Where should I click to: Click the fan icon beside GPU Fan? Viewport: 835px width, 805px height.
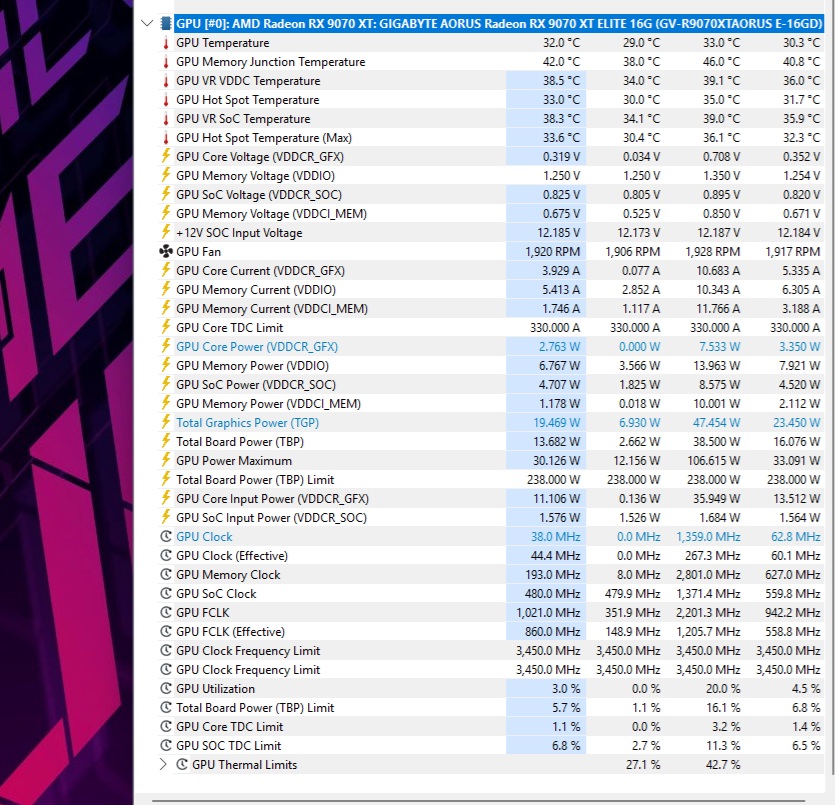coord(166,251)
